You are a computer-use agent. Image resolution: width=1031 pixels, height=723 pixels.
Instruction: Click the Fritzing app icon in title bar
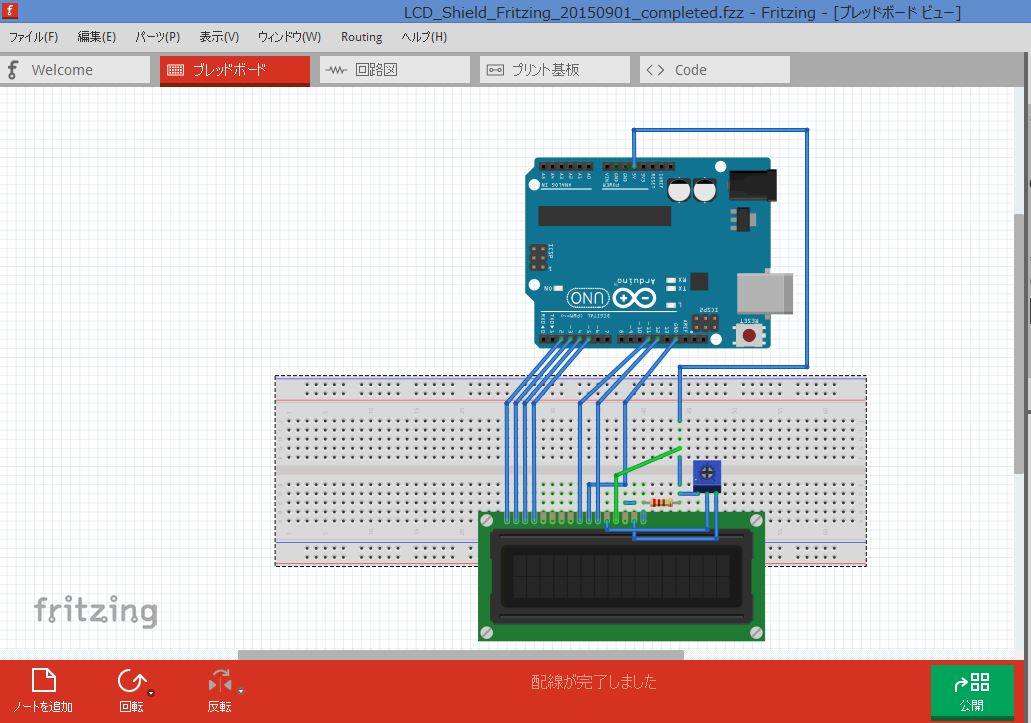(x=12, y=11)
